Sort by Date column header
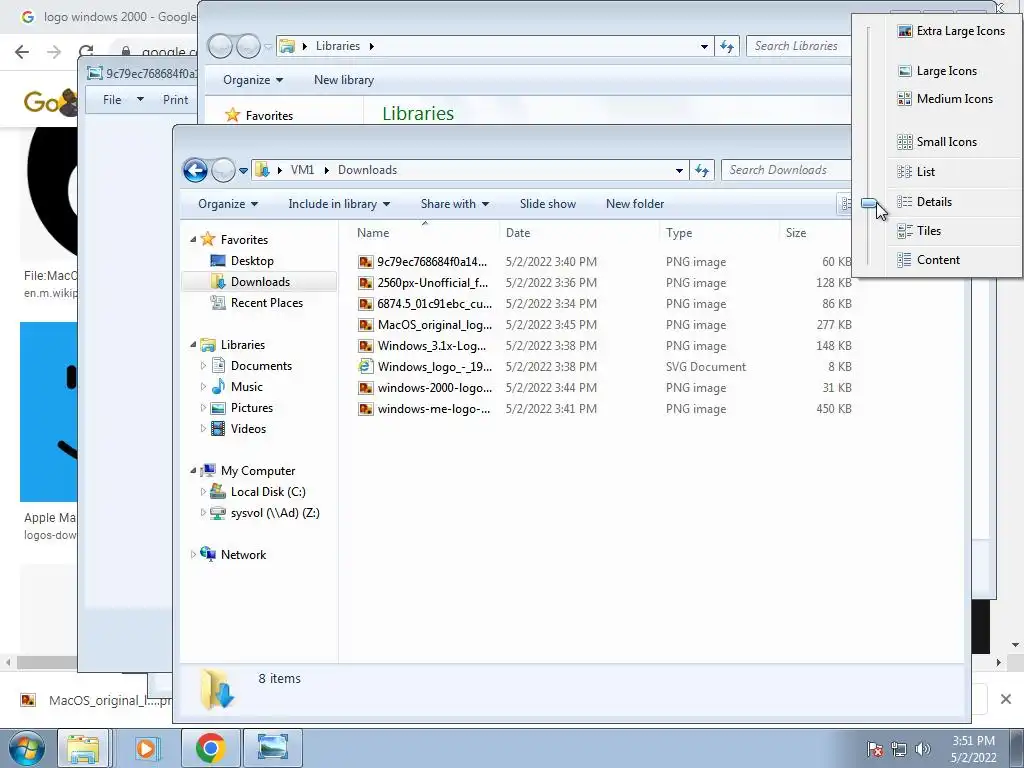The width and height of the screenshot is (1024, 768). coord(518,232)
